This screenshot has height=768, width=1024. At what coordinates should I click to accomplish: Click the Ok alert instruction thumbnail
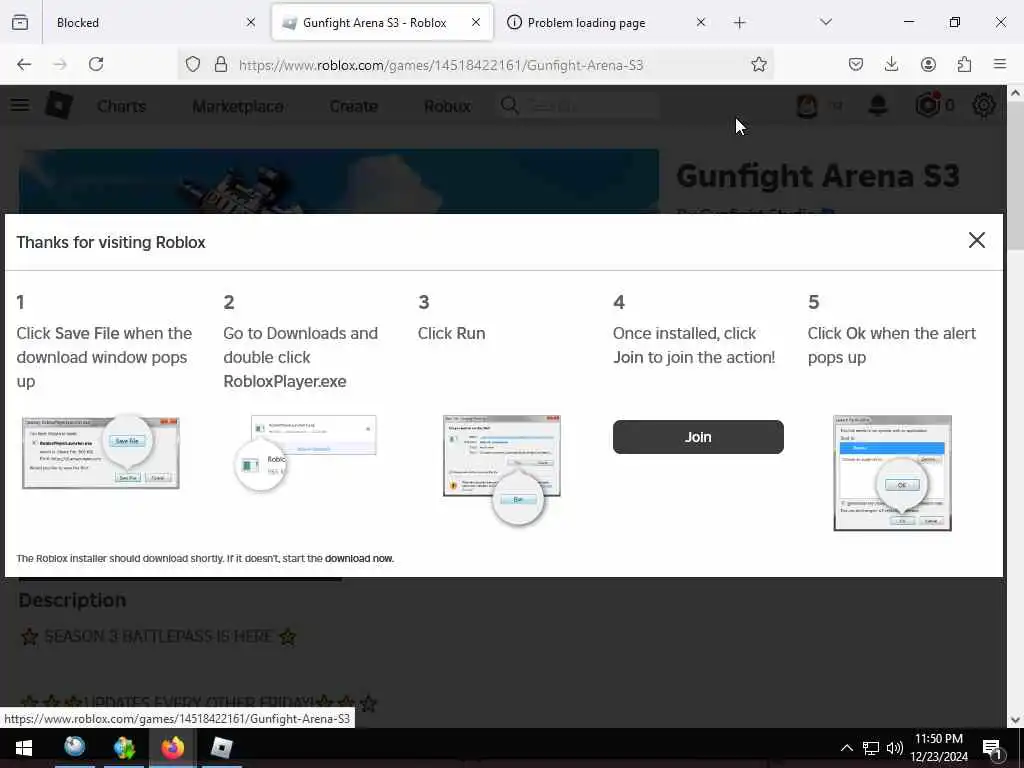(x=892, y=473)
